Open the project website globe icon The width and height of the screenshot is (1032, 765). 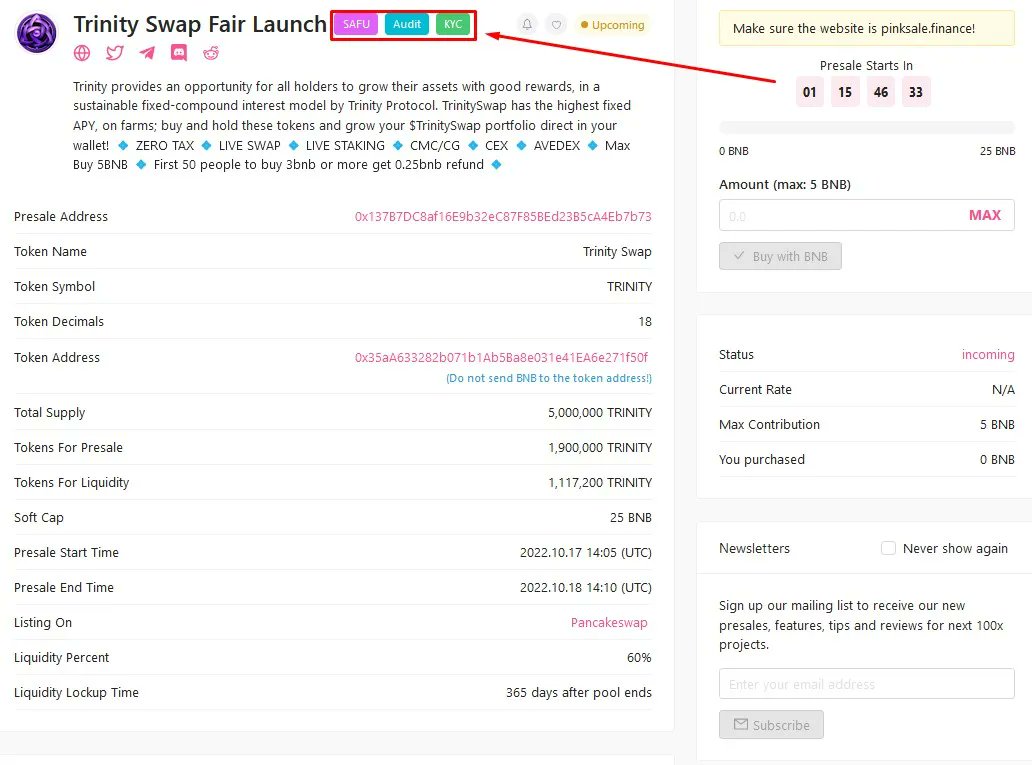click(x=81, y=53)
